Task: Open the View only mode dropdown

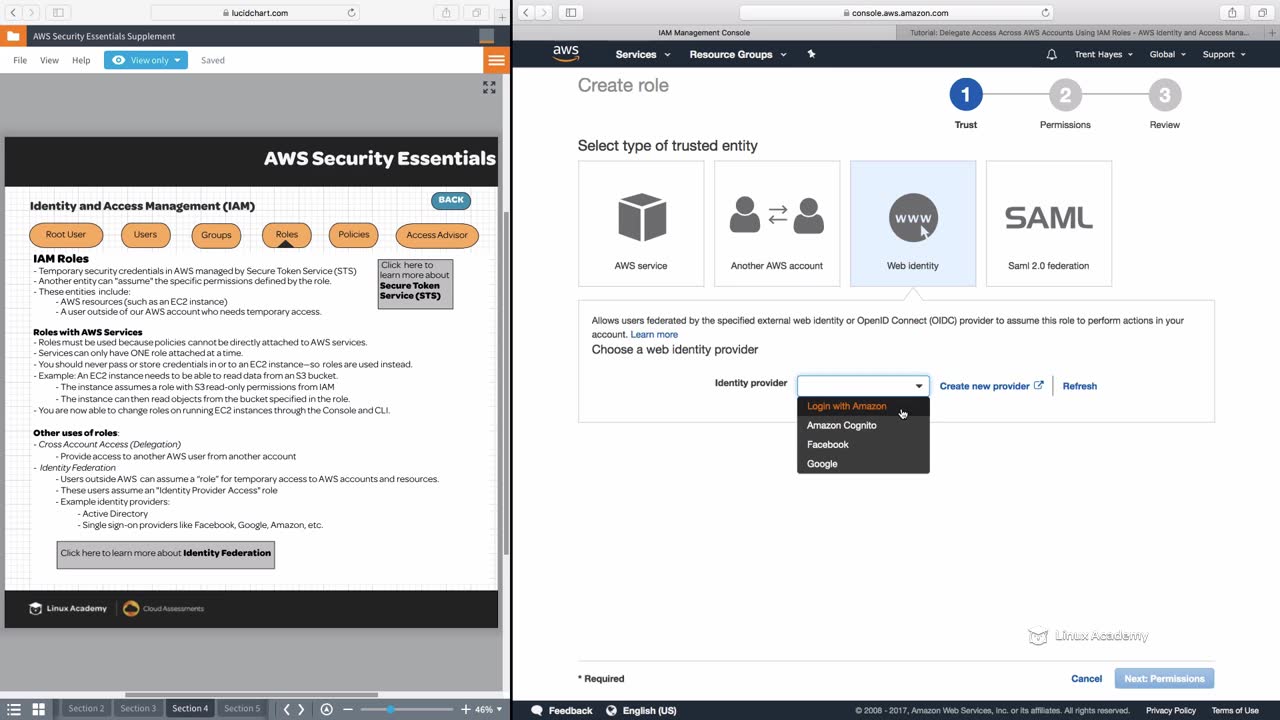Action: (146, 60)
